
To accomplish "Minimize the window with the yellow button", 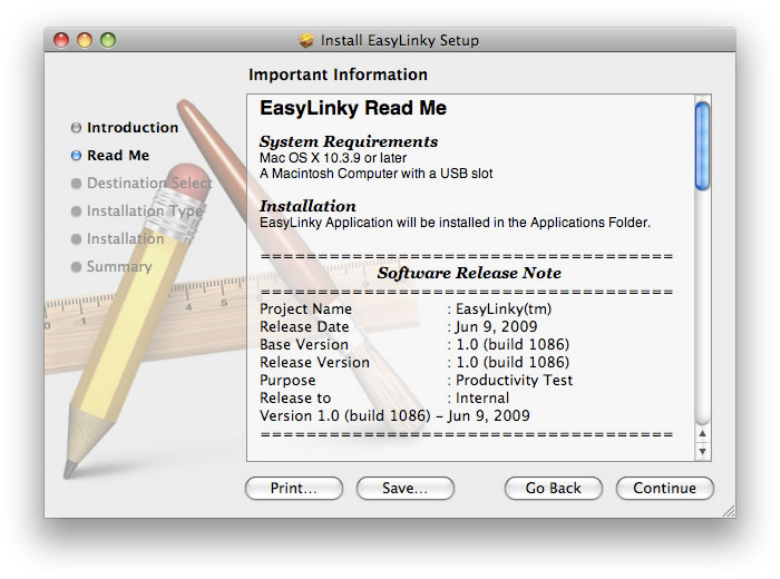I will [x=85, y=40].
